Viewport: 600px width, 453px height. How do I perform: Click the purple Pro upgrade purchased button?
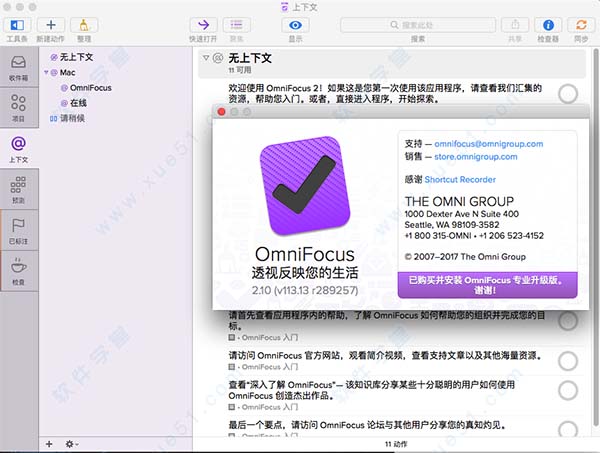pos(488,285)
